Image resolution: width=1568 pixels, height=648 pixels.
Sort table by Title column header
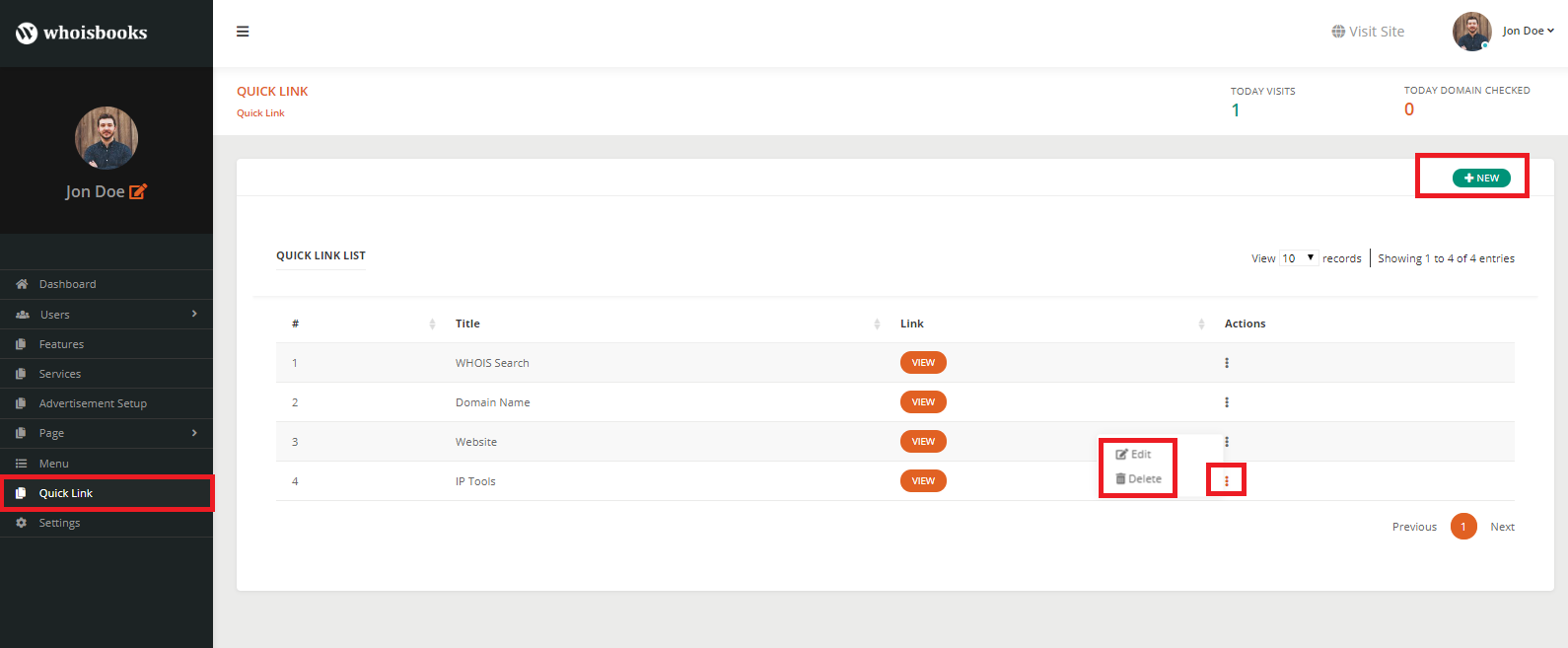[x=468, y=324]
